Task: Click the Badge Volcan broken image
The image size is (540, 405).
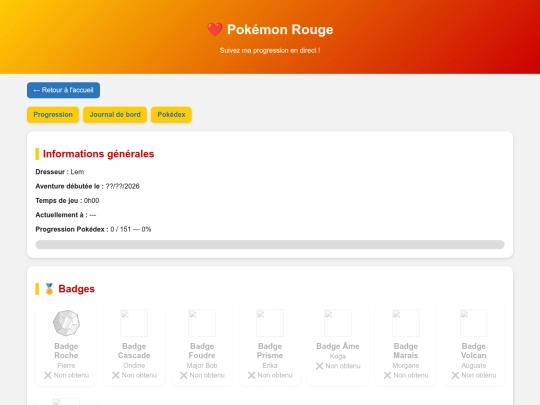Action: coord(474,323)
